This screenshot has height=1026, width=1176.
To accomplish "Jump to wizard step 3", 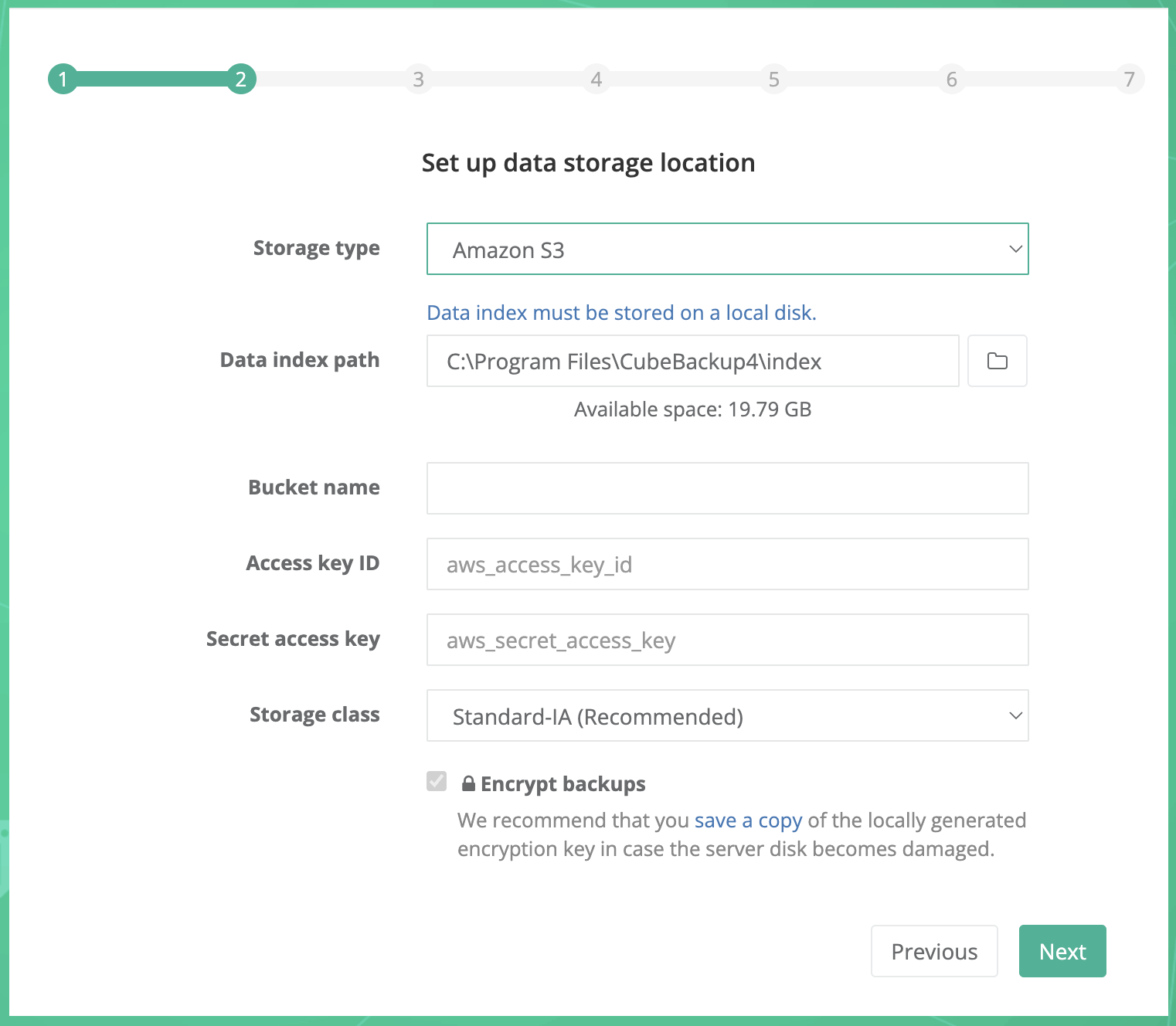I will click(418, 79).
